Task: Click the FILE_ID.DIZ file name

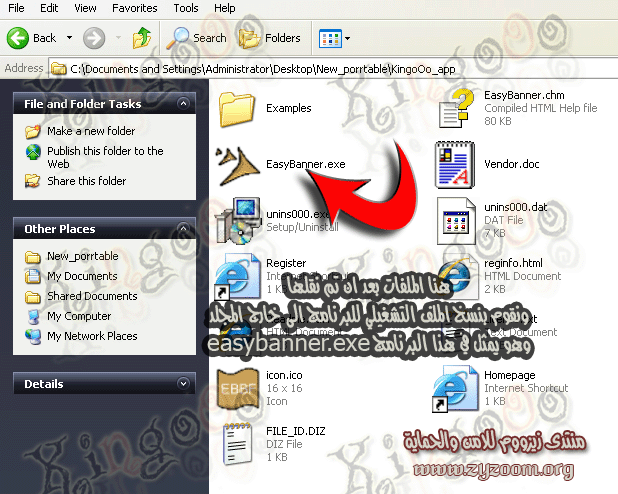Action: point(296,431)
